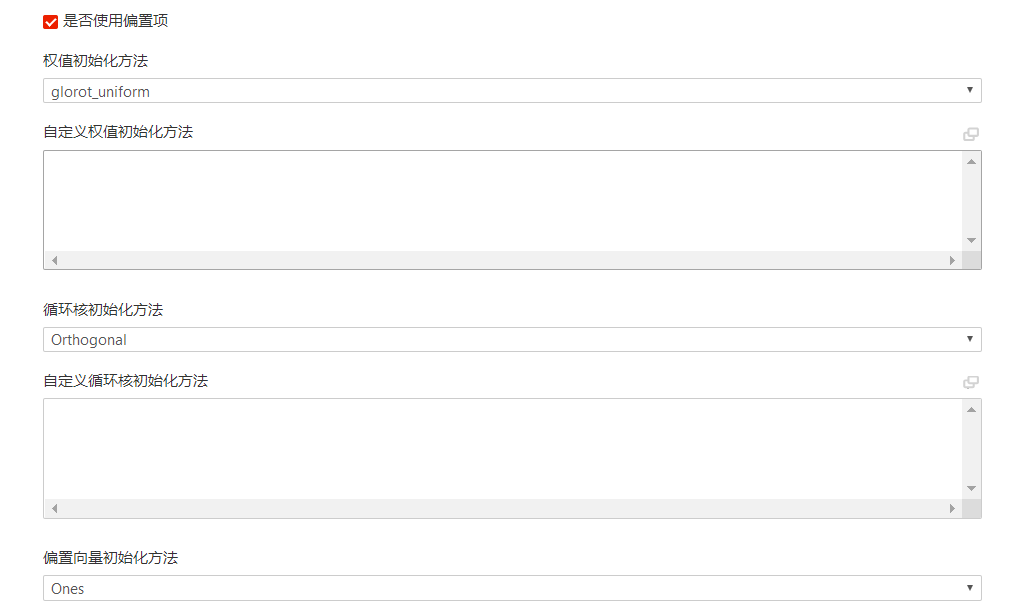Open the 循环核初始化方法 Orthogonal dropdown
The height and width of the screenshot is (607, 1027).
512,340
